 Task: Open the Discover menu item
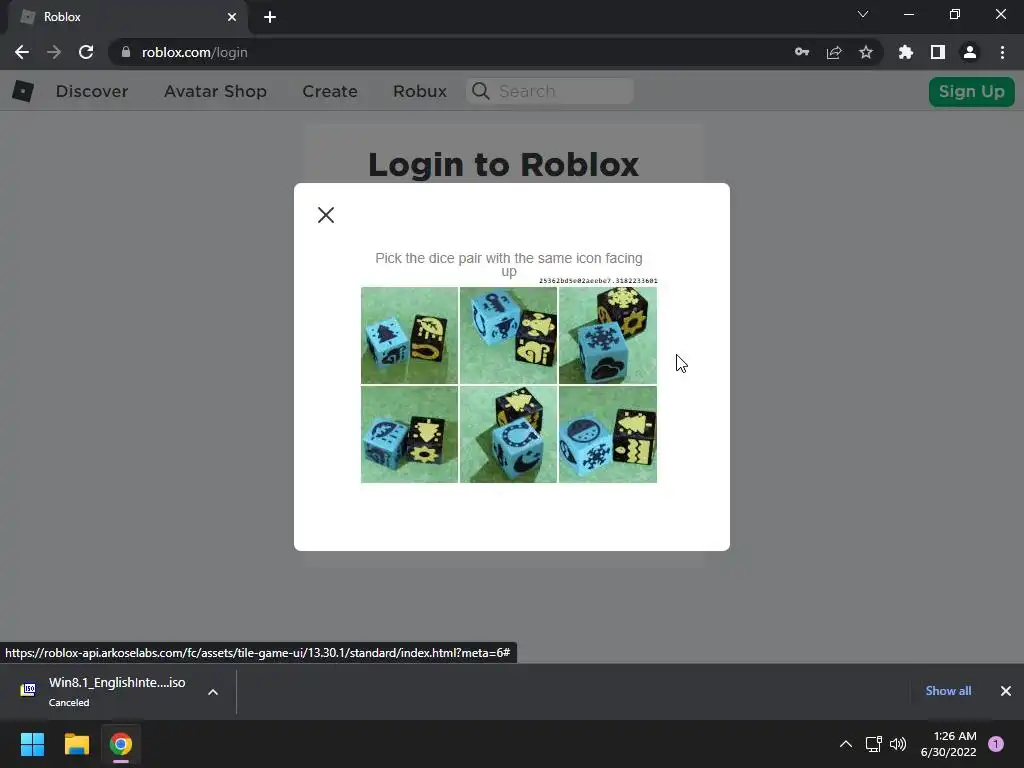[x=92, y=91]
